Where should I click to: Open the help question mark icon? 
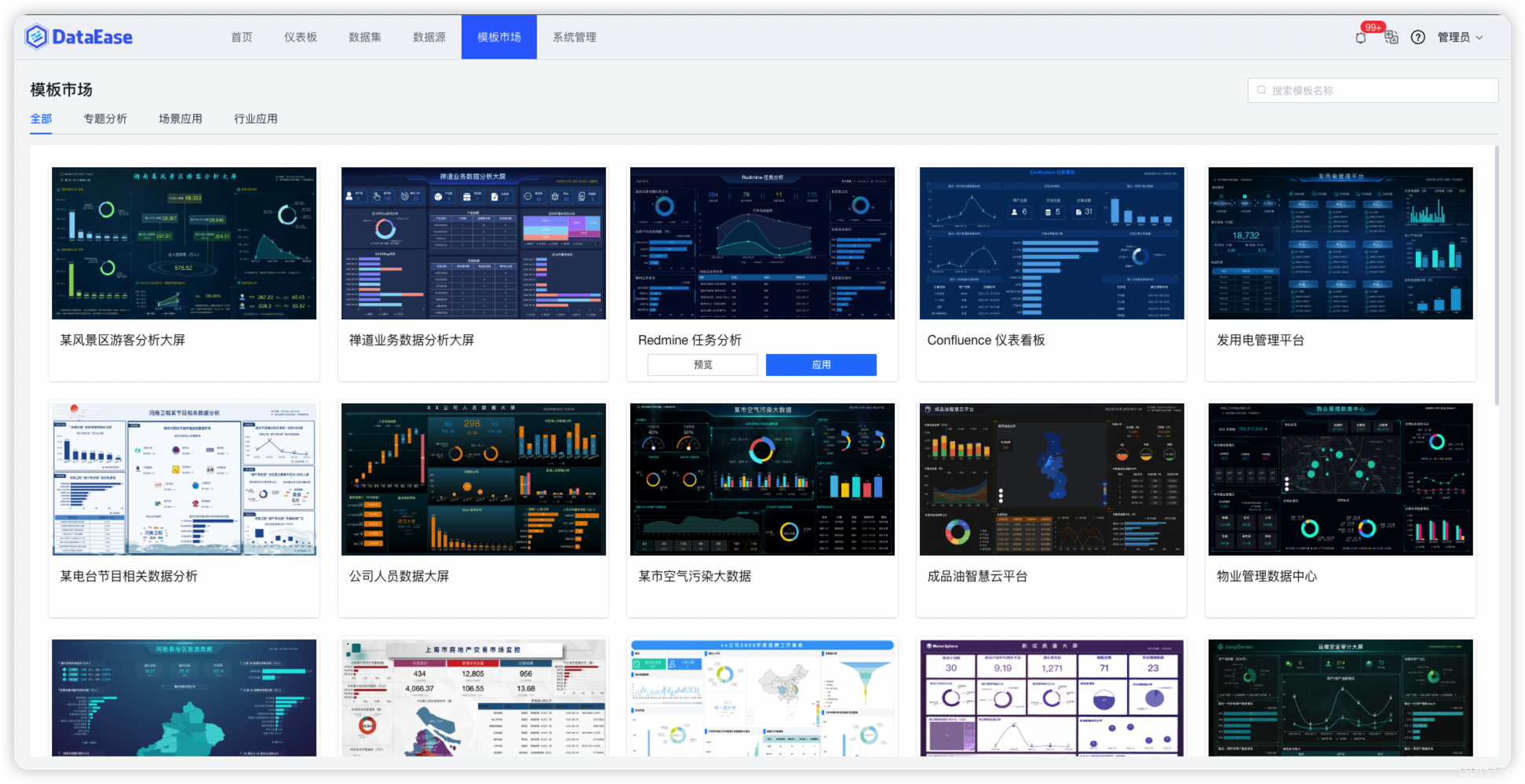[1417, 37]
